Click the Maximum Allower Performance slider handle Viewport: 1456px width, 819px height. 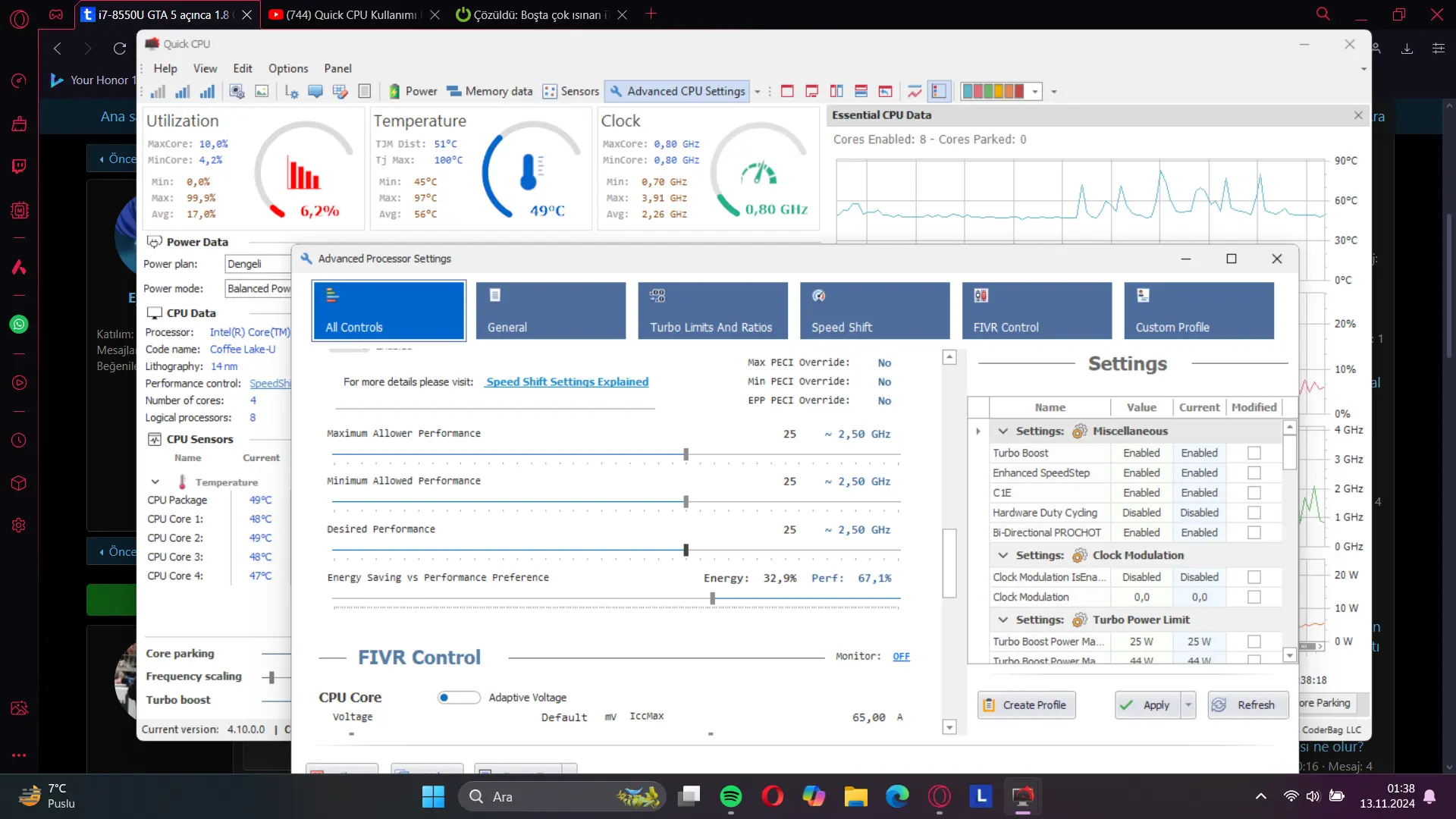pos(686,454)
